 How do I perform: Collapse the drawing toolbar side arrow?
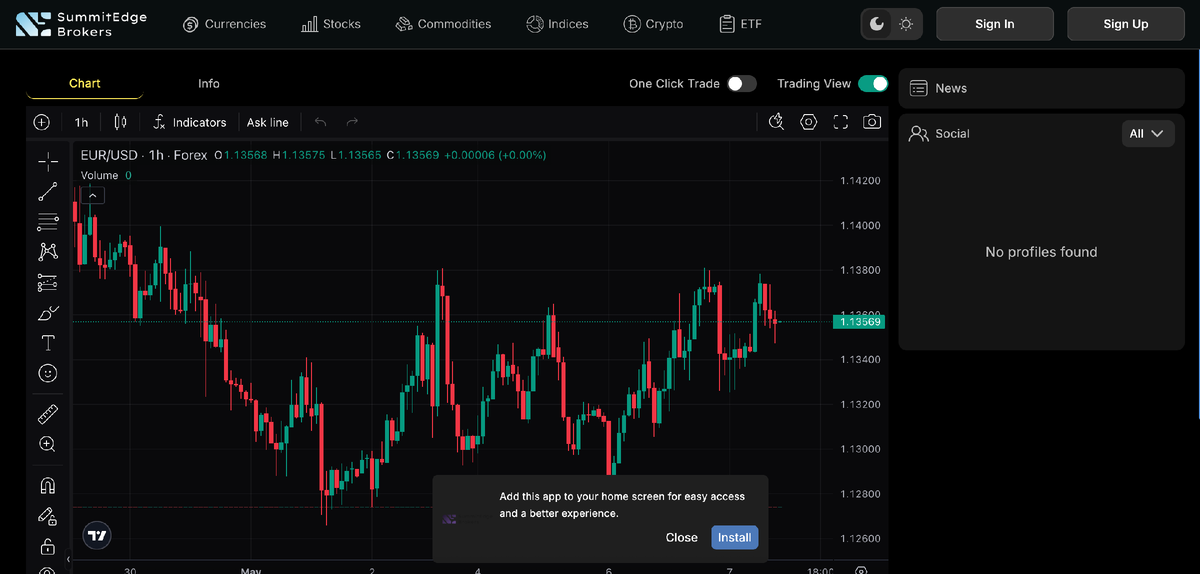tap(68, 559)
